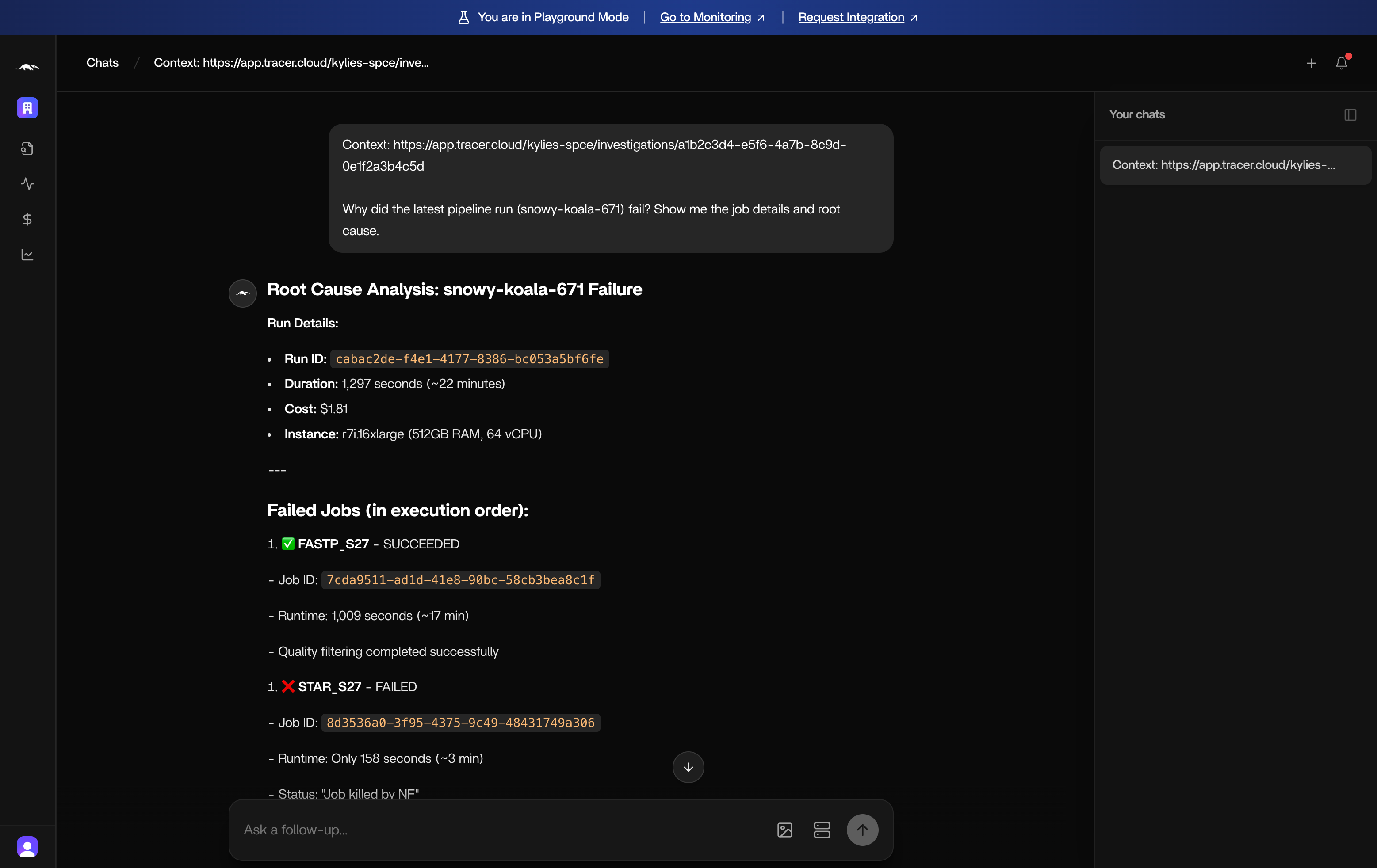Viewport: 1377px width, 868px height.
Task: Open the investigations document-search sidebar icon
Action: tap(27, 148)
